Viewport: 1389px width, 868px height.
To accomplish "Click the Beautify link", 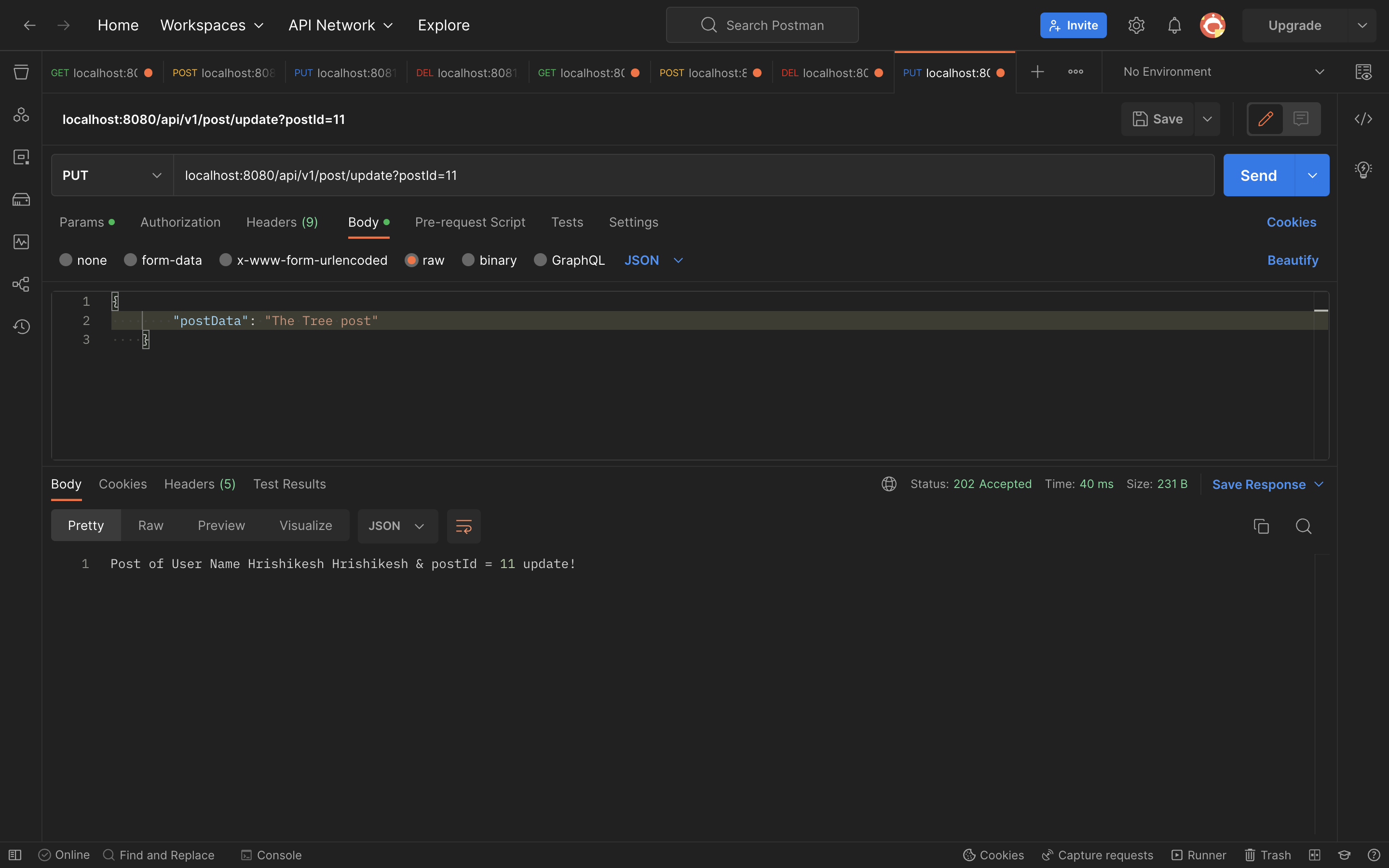I will (x=1292, y=260).
